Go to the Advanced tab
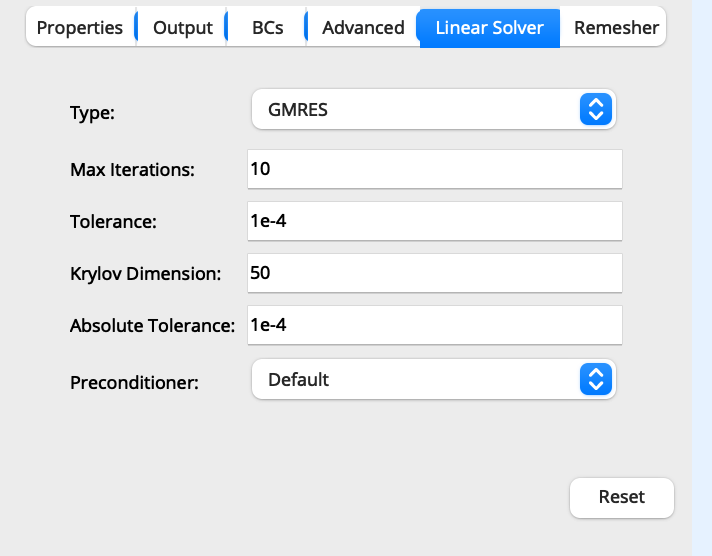This screenshot has width=712, height=556. tap(363, 27)
